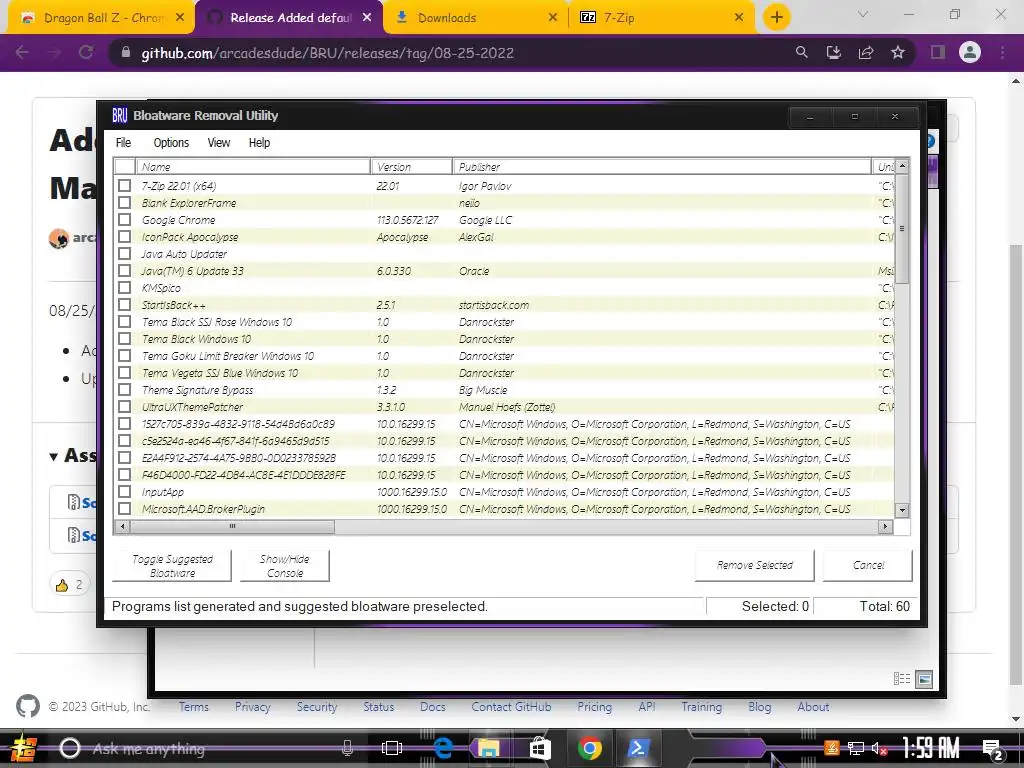The image size is (1024, 768).
Task: Click Show/Hide Console button
Action: [285, 566]
